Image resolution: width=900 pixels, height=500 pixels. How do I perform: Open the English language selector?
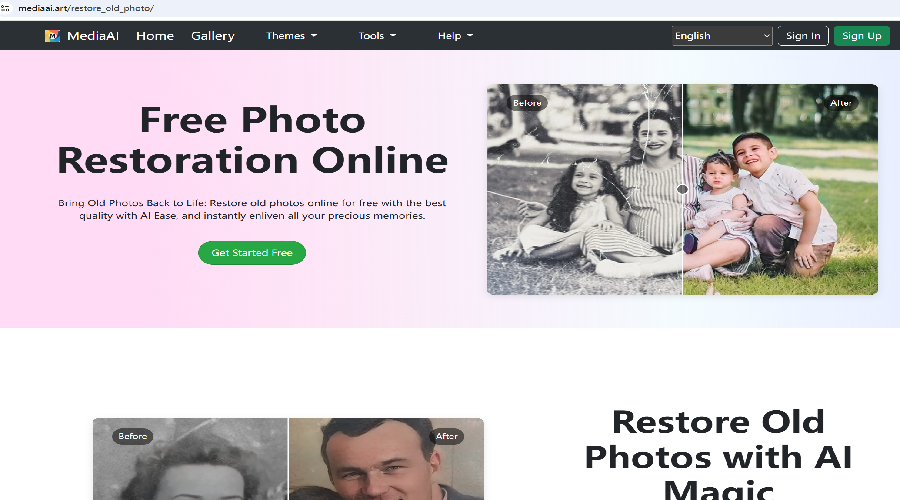(722, 36)
